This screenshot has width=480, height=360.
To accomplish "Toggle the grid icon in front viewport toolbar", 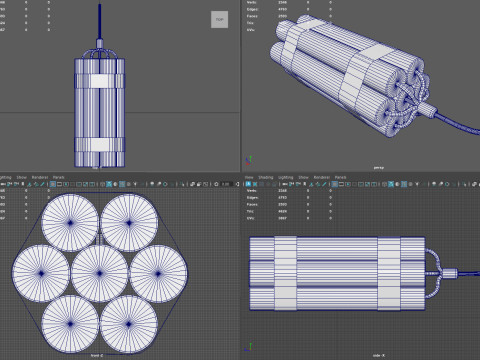I will point(53,184).
